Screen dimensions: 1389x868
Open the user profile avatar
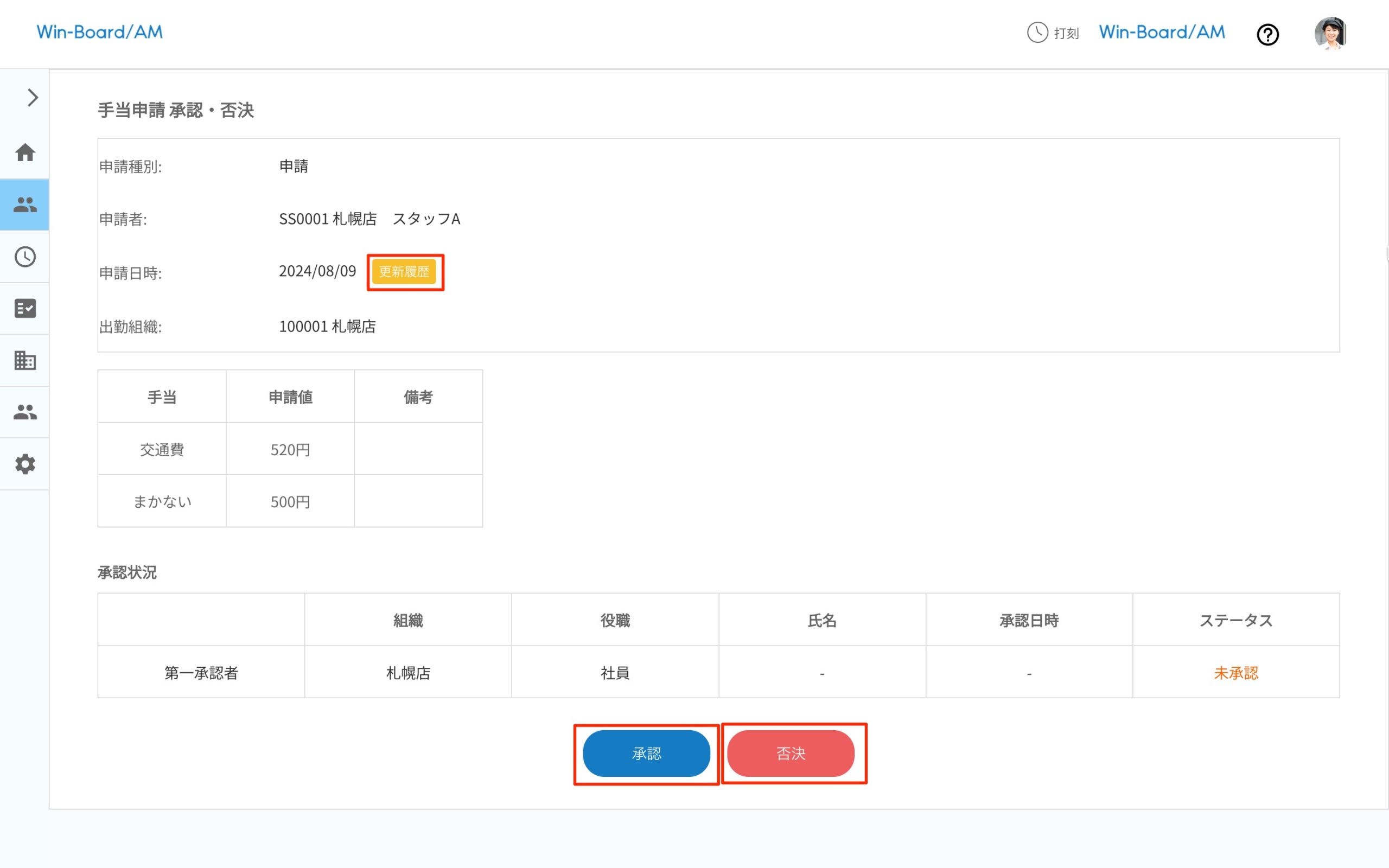(x=1330, y=33)
